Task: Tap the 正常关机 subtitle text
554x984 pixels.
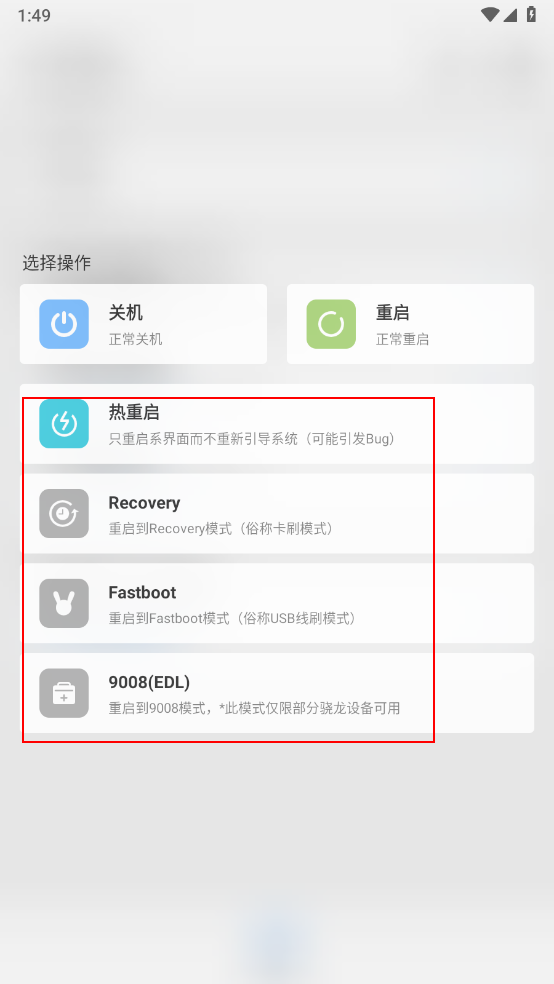Action: click(x=136, y=340)
